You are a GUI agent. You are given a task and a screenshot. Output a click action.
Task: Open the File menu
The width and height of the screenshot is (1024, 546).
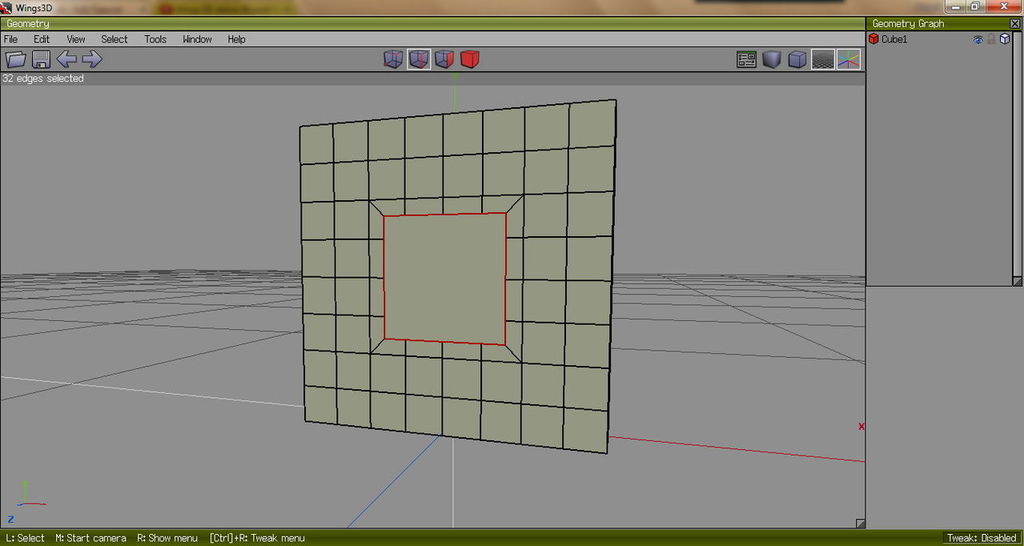pyautogui.click(x=11, y=39)
